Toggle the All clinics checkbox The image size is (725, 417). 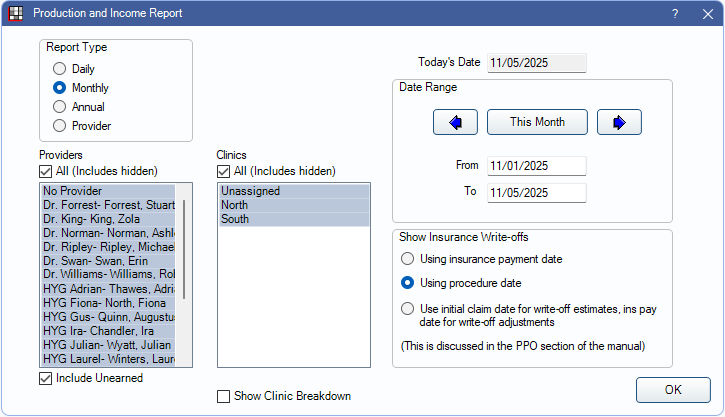pyautogui.click(x=224, y=171)
